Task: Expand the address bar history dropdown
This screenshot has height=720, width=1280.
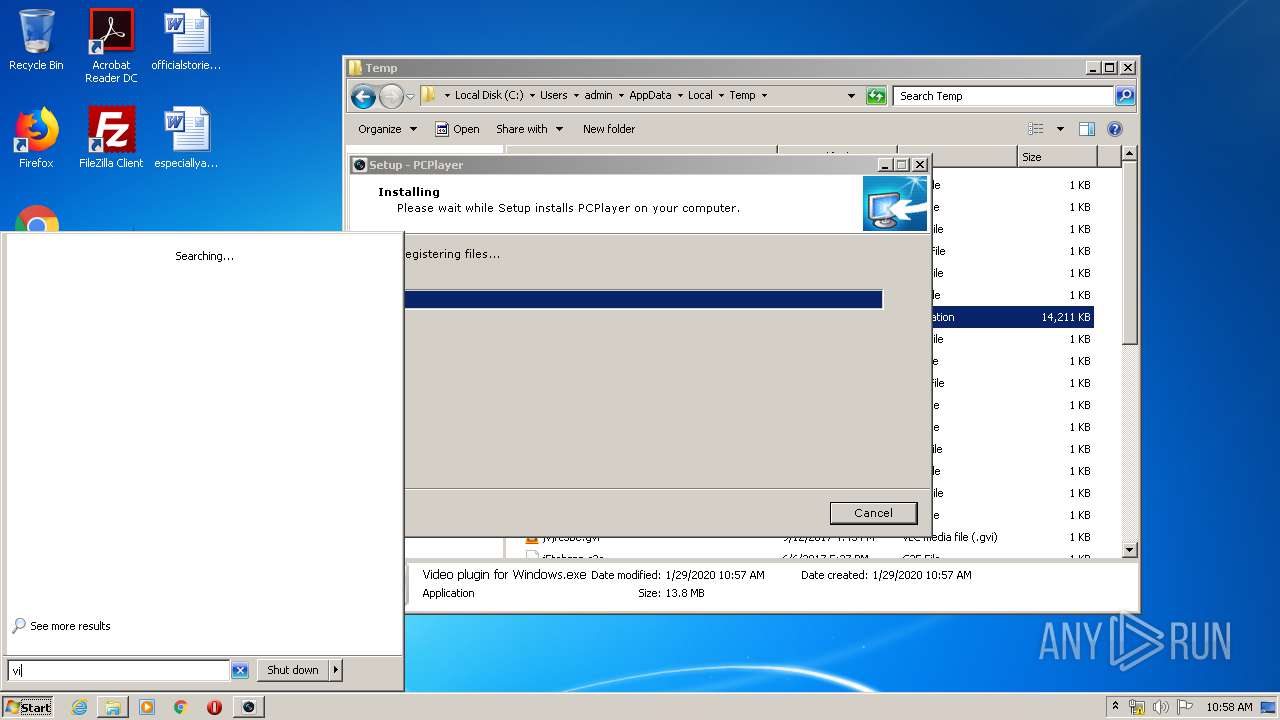Action: pyautogui.click(x=851, y=96)
